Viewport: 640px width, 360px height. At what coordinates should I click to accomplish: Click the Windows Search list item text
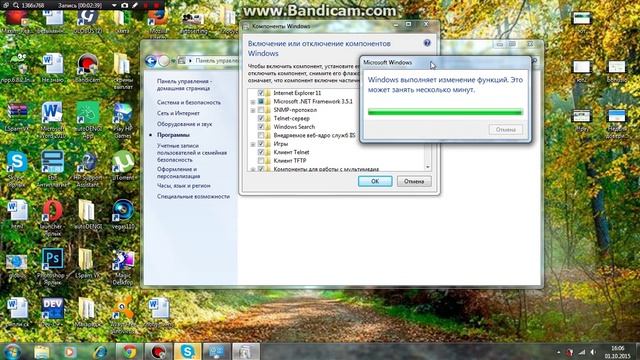click(294, 127)
